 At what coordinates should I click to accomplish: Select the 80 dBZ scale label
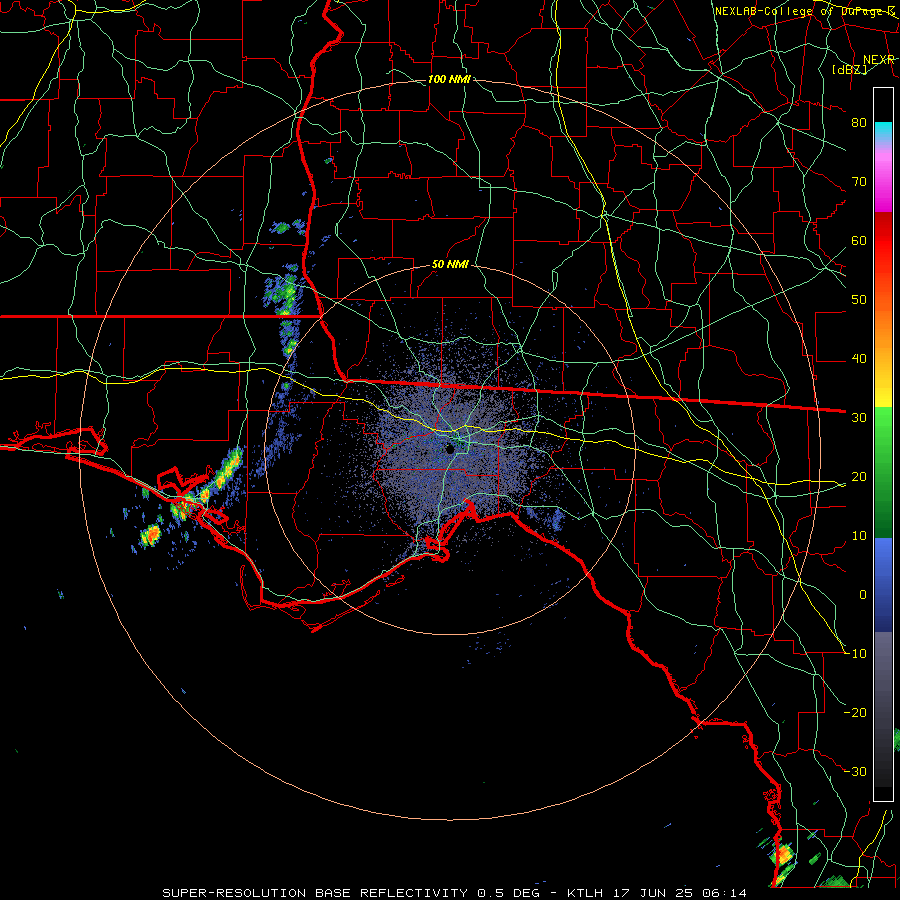[859, 123]
